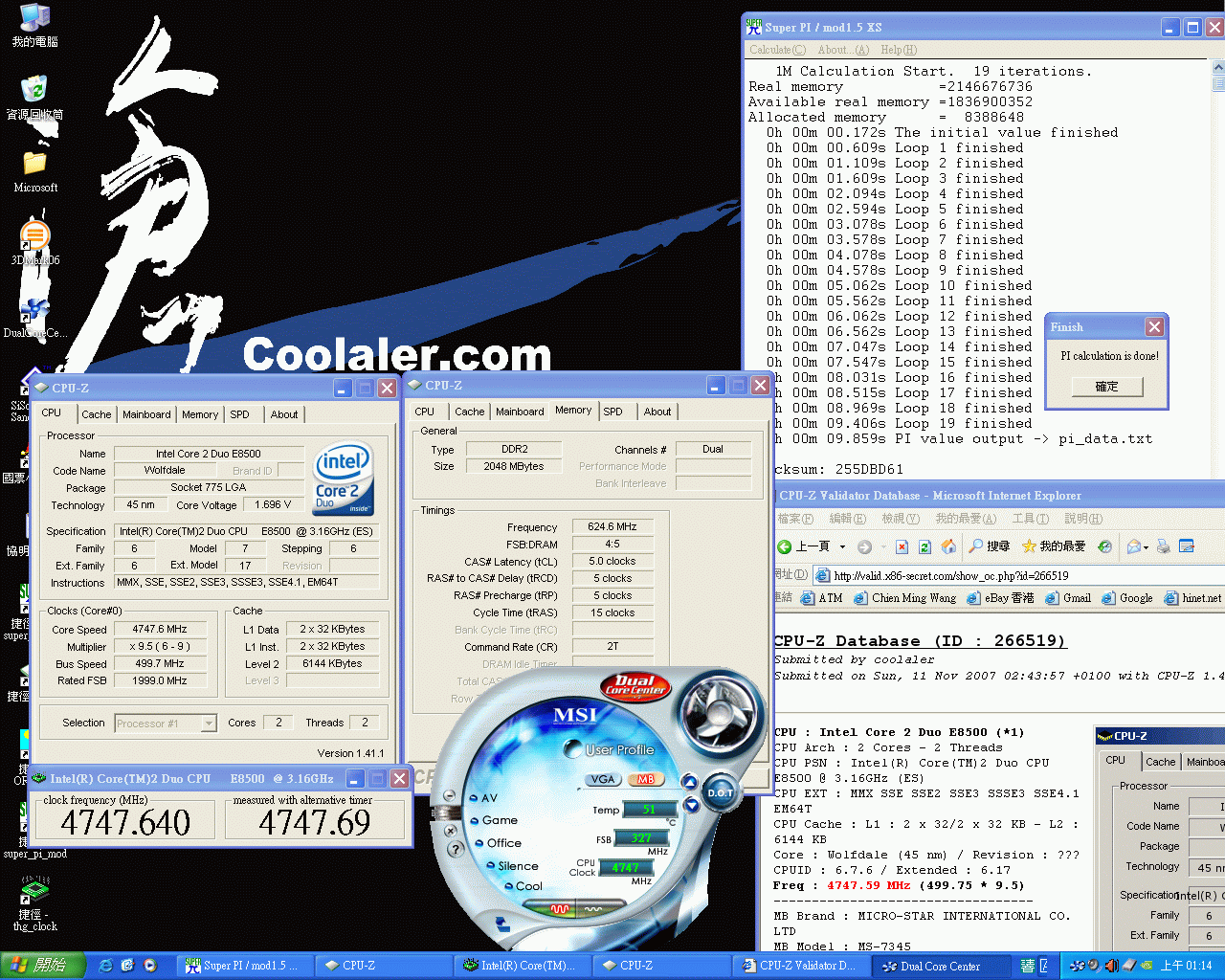Open the ATM link in IE links bar
Viewport: 1225px width, 980px height.
tap(822, 598)
